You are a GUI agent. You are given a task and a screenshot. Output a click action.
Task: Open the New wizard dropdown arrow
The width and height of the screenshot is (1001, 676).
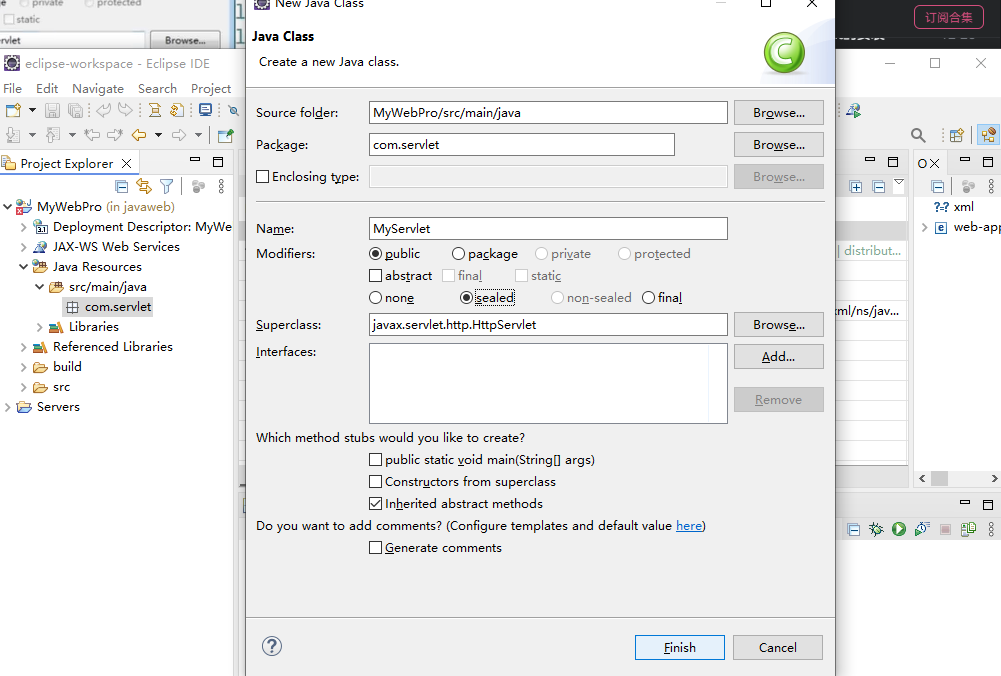coord(32,110)
